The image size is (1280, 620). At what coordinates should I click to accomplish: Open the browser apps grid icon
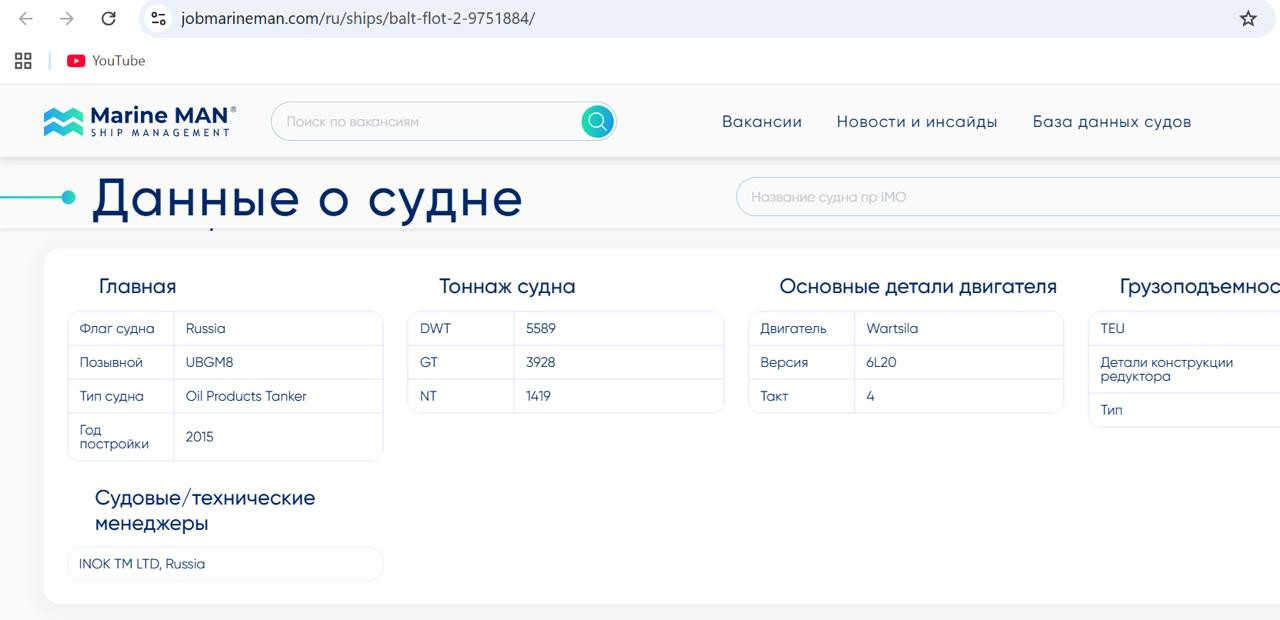point(23,61)
